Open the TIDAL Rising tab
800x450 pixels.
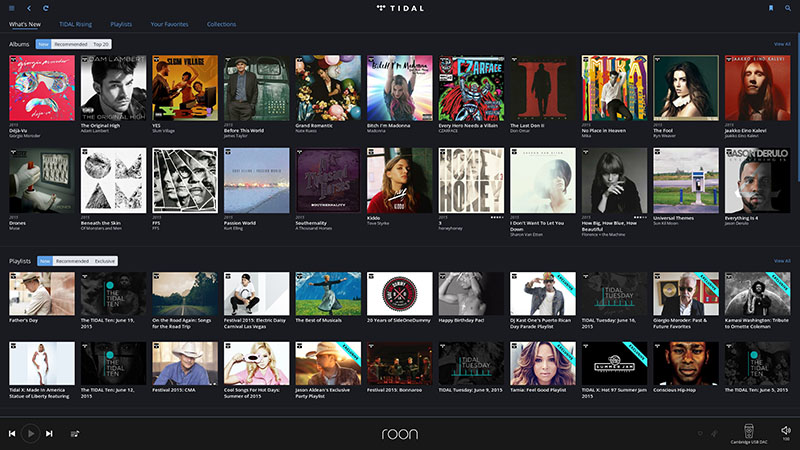(76, 24)
